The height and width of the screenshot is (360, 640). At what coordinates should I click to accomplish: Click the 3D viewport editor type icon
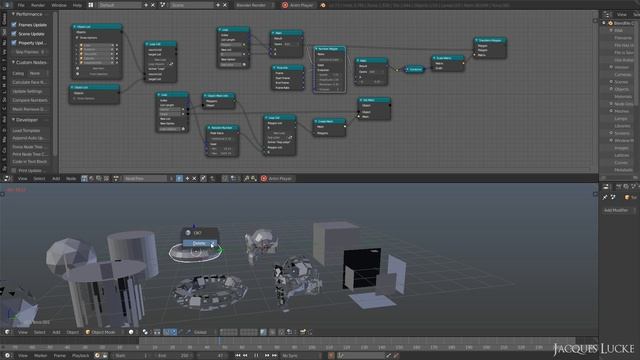coord(7,332)
